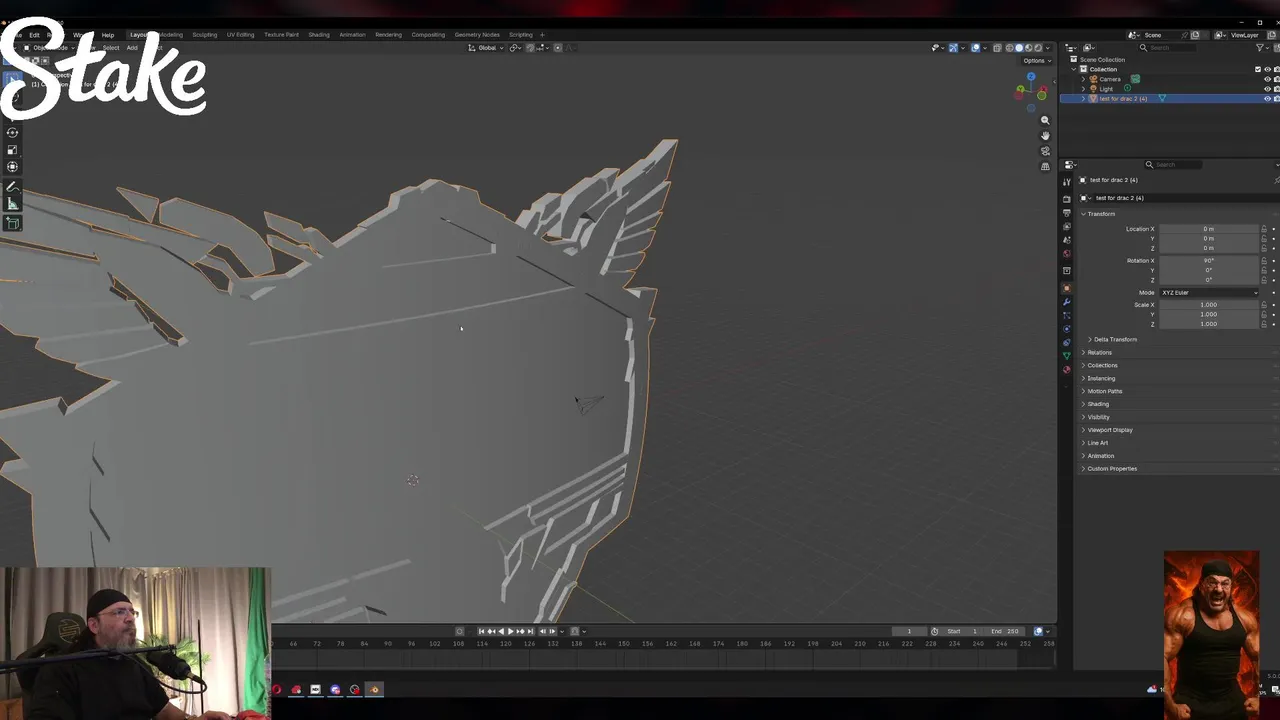Switch perspective/orthographic grid icon
The width and height of the screenshot is (1280, 720).
pyautogui.click(x=1045, y=166)
